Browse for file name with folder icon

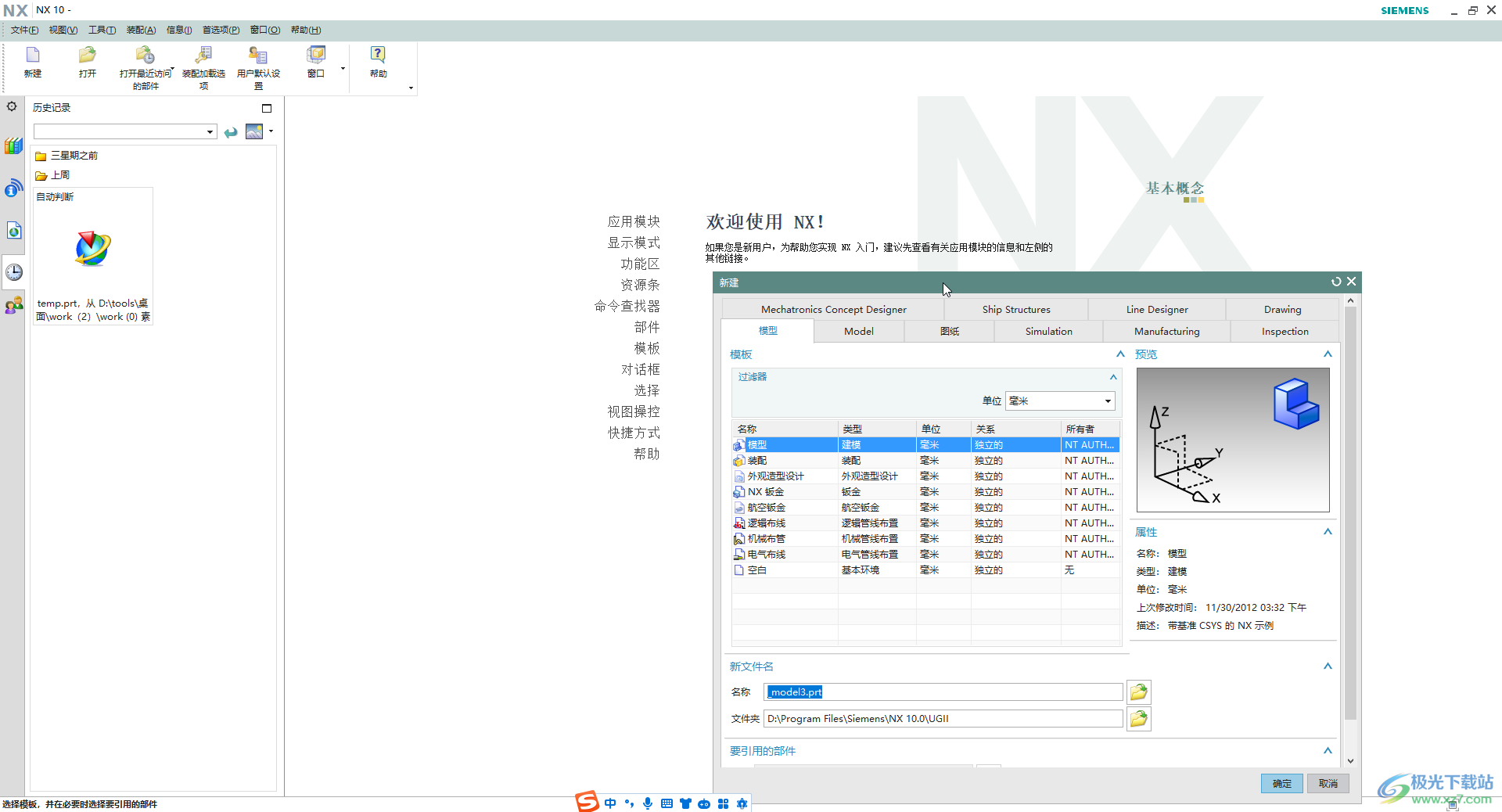coord(1138,692)
